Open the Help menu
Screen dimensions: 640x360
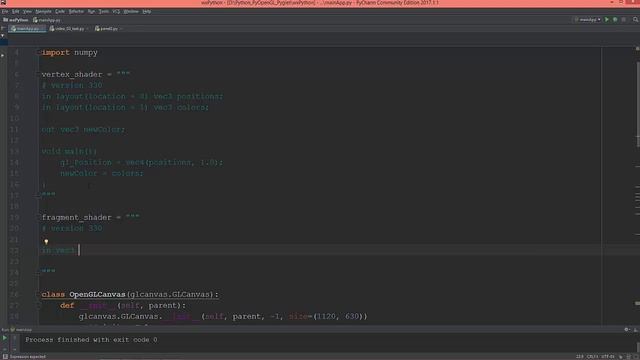pyautogui.click(x=147, y=11)
